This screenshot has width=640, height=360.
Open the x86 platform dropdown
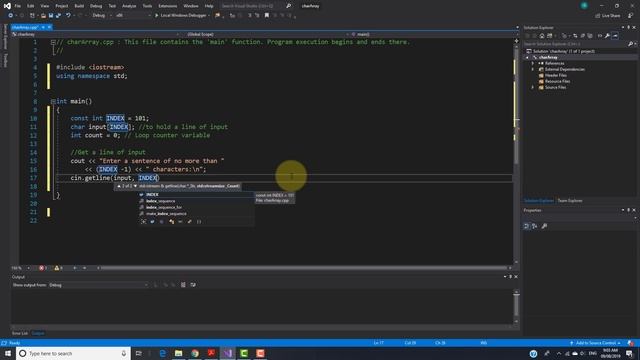tap(133, 16)
